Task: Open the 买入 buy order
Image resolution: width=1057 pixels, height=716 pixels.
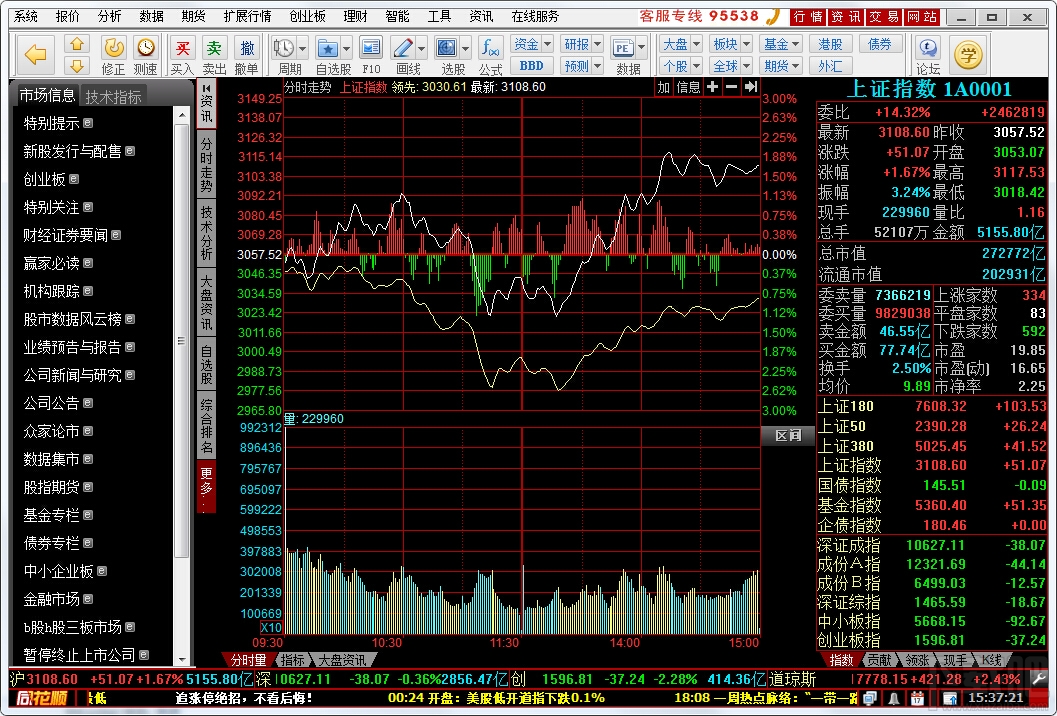Action: point(182,55)
